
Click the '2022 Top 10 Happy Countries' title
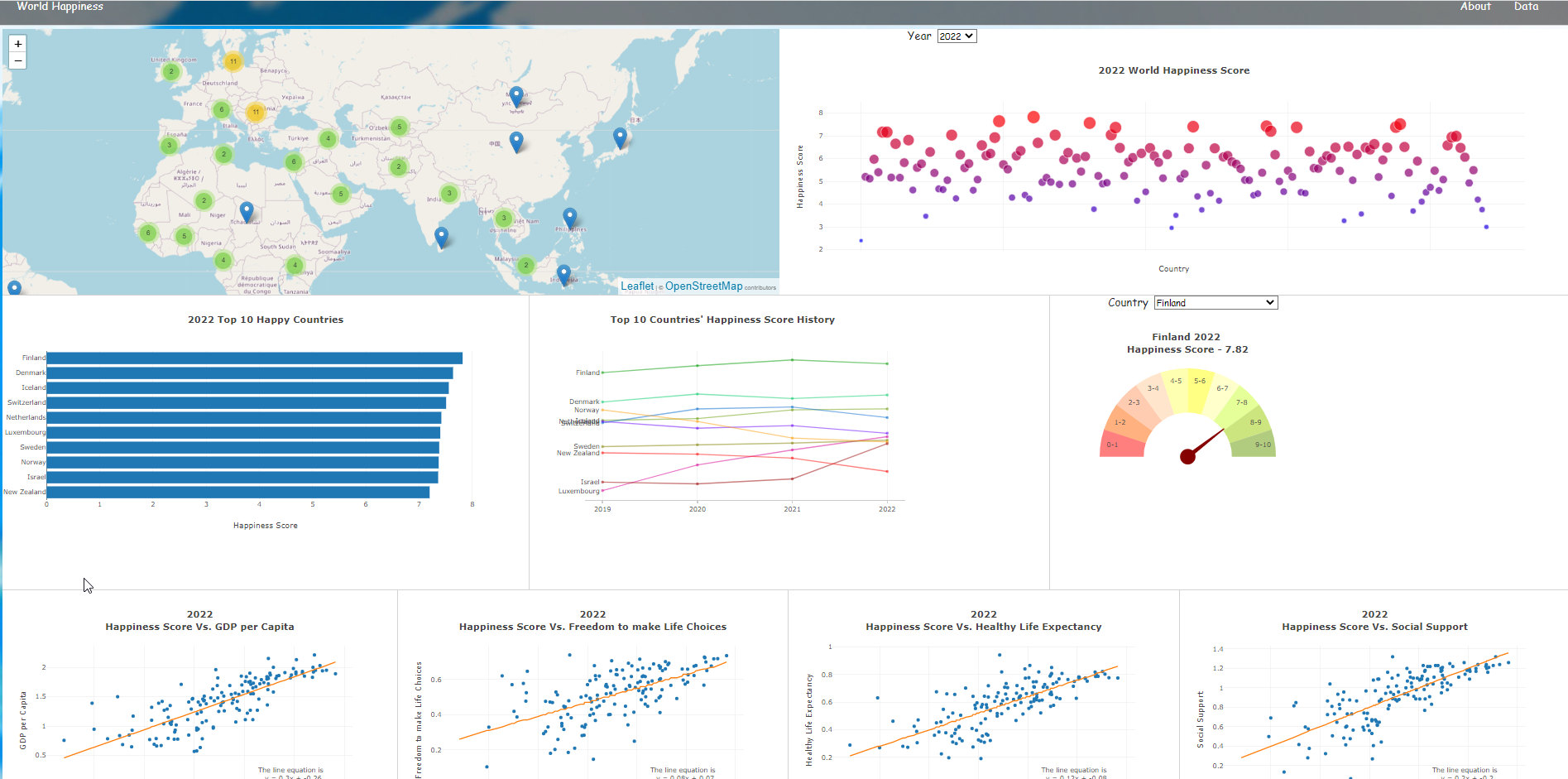pyautogui.click(x=266, y=320)
